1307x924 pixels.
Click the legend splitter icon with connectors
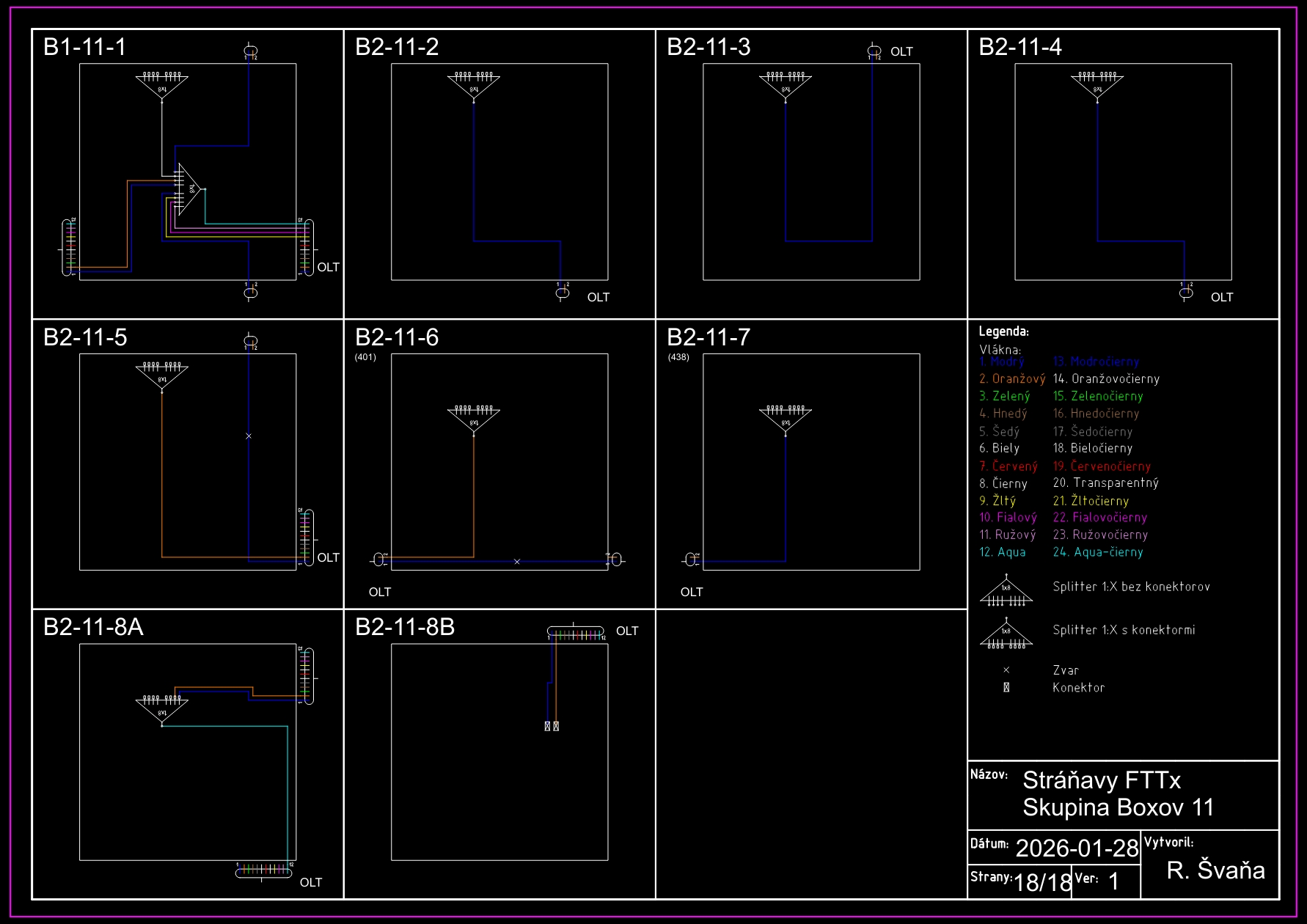pyautogui.click(x=1006, y=634)
